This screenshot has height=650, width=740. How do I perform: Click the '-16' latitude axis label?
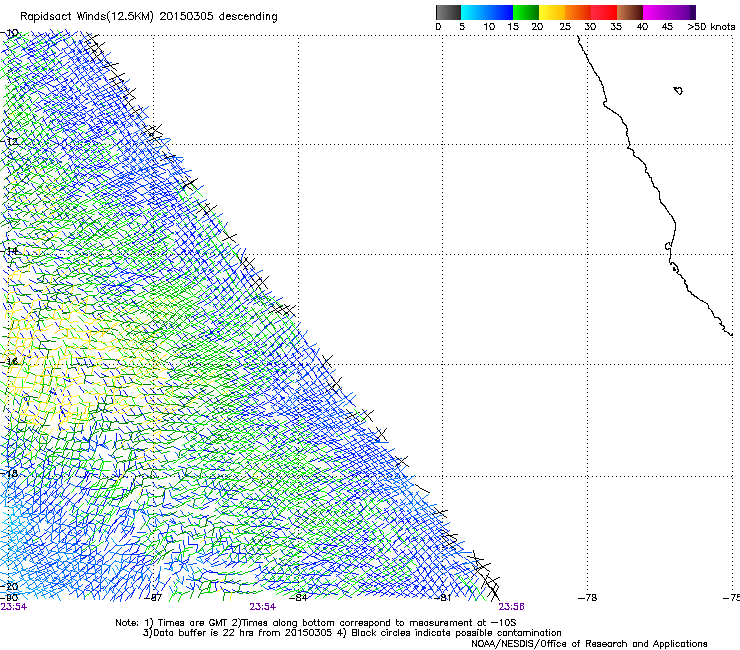[9, 362]
